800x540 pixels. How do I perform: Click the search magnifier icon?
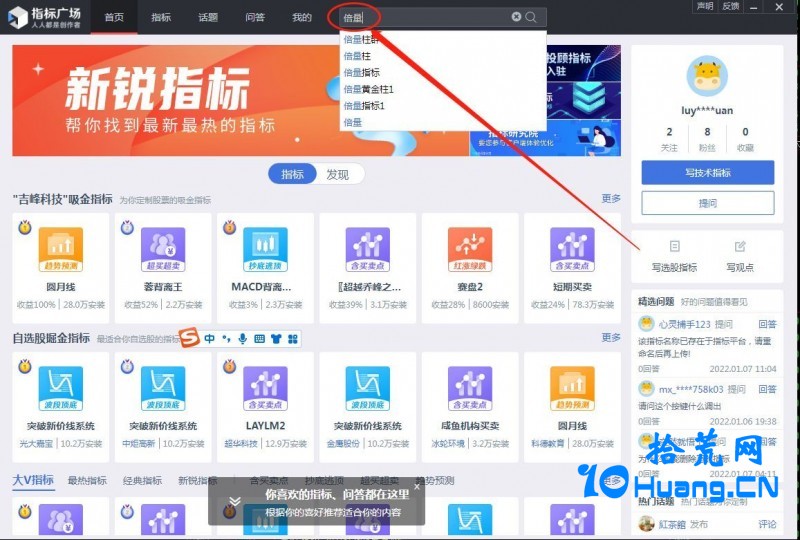coord(531,17)
